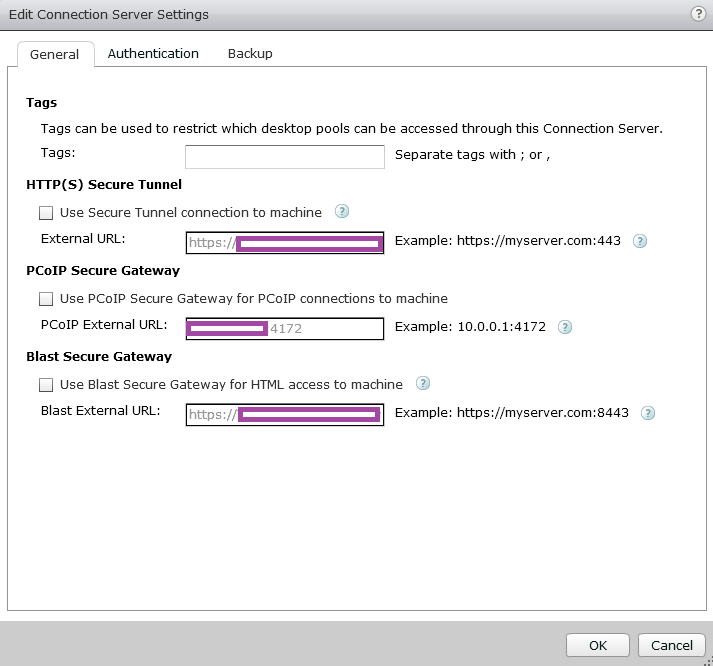
Task: Enable Use Secure Tunnel connection checkbox
Action: tap(46, 213)
